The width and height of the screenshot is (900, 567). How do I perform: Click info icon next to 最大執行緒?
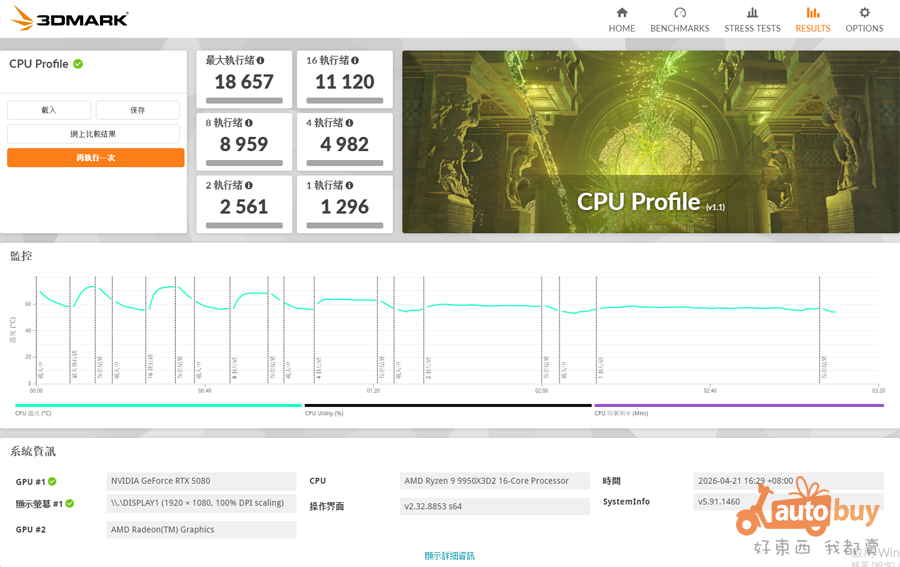tap(261, 61)
